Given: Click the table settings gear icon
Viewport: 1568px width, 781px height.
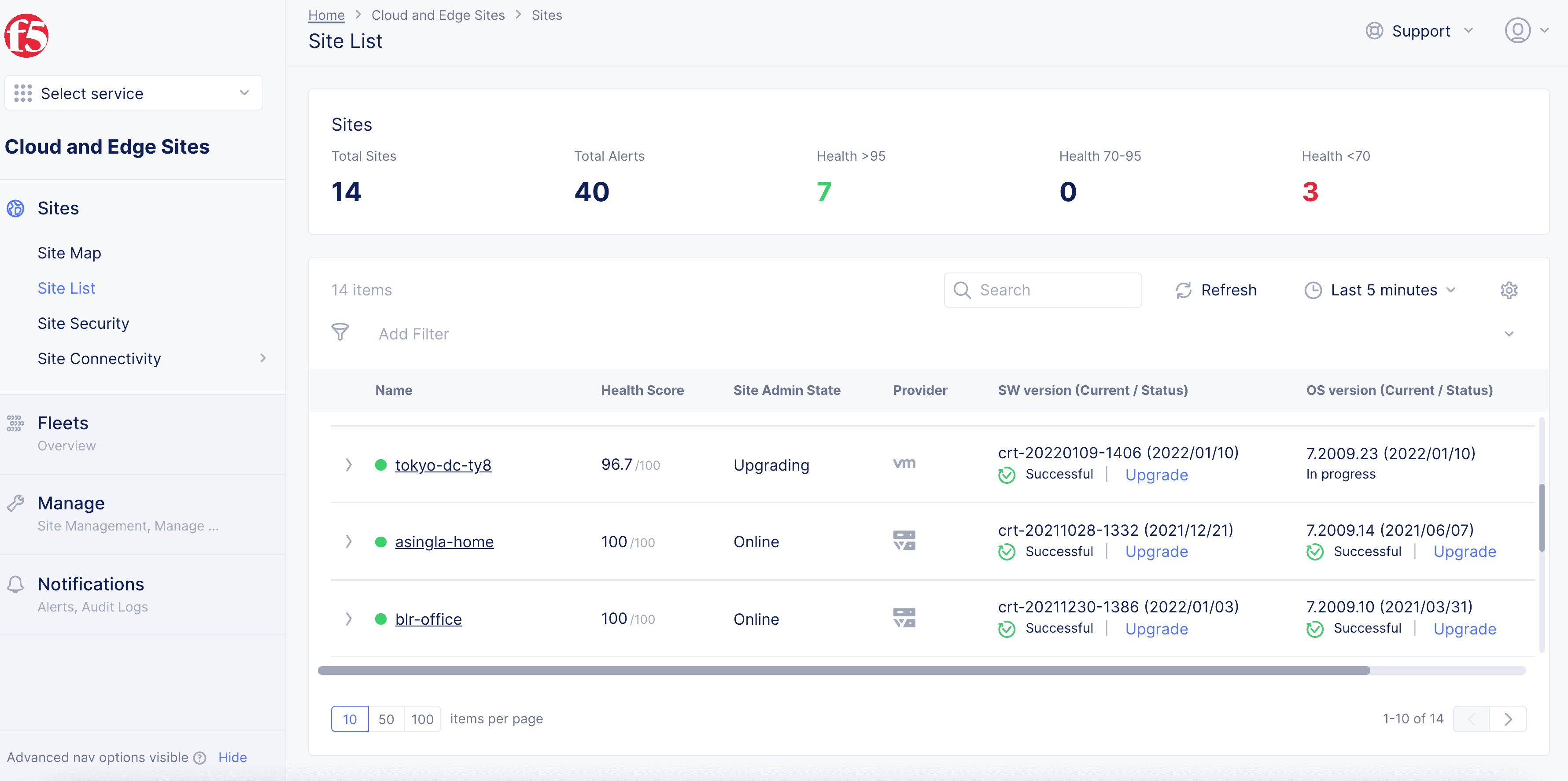Looking at the screenshot, I should point(1509,291).
